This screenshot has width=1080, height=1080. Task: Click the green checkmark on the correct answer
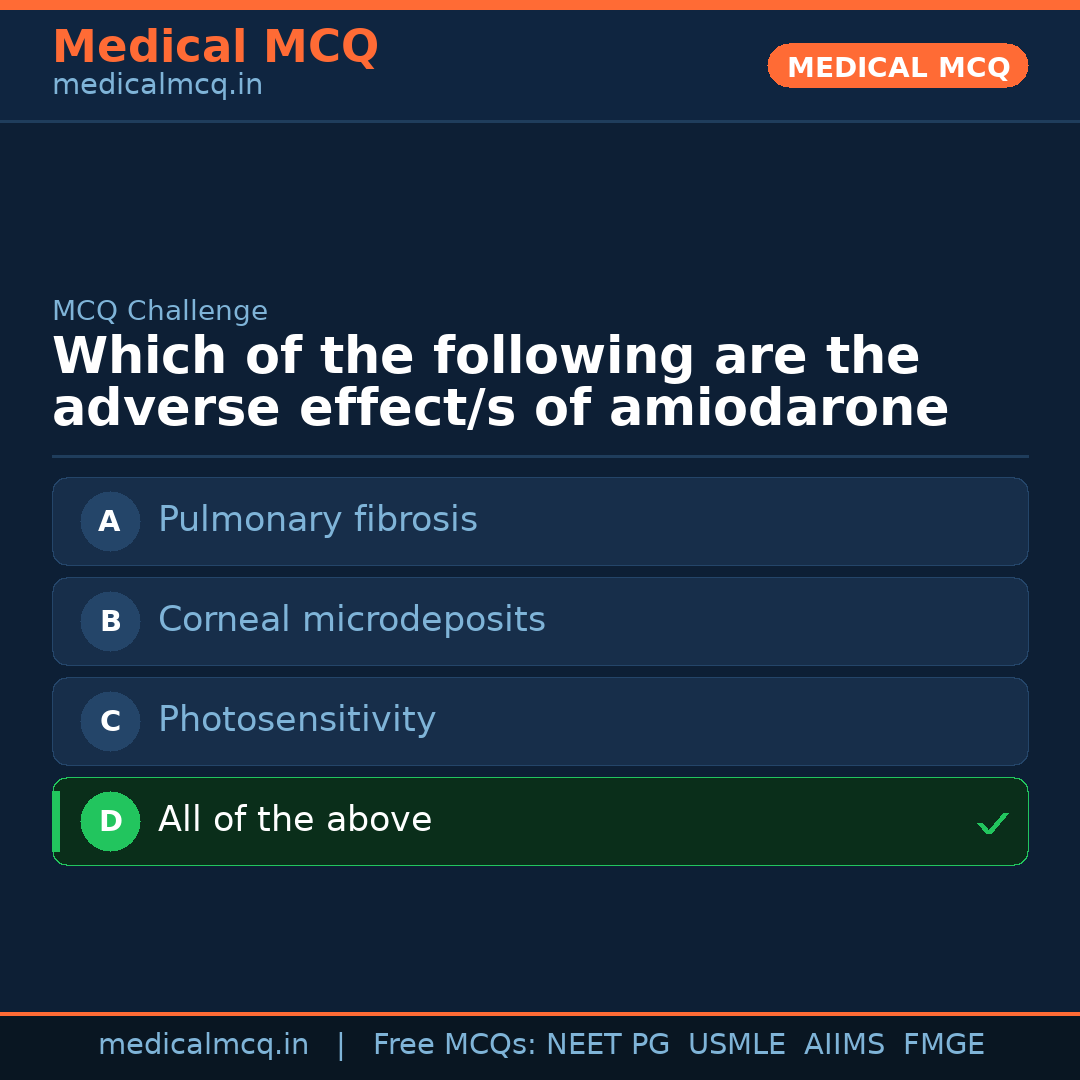[993, 823]
